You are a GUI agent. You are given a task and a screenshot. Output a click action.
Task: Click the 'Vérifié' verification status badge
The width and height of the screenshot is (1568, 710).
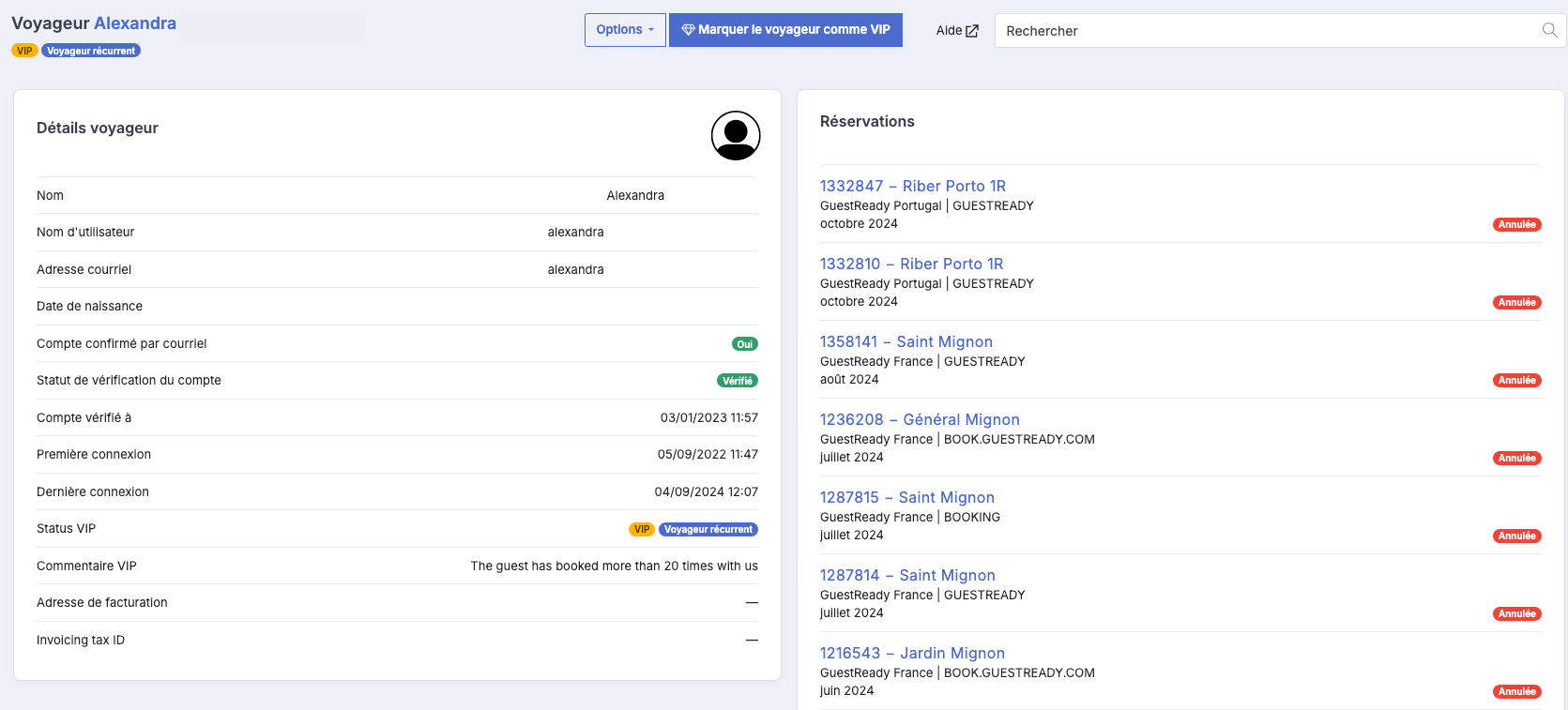click(738, 381)
